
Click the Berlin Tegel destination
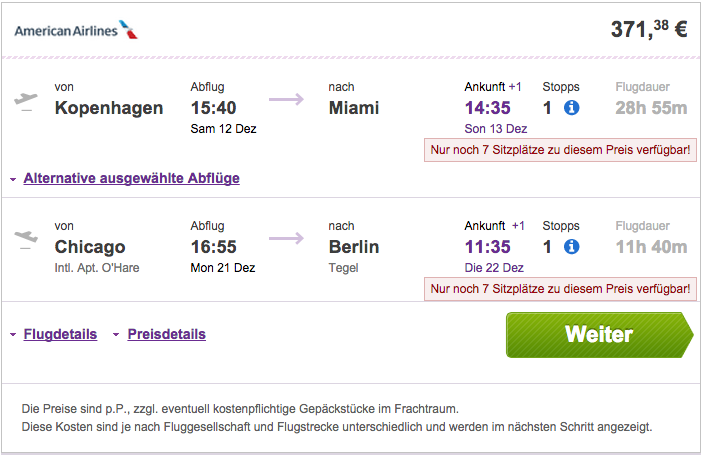[x=354, y=255]
